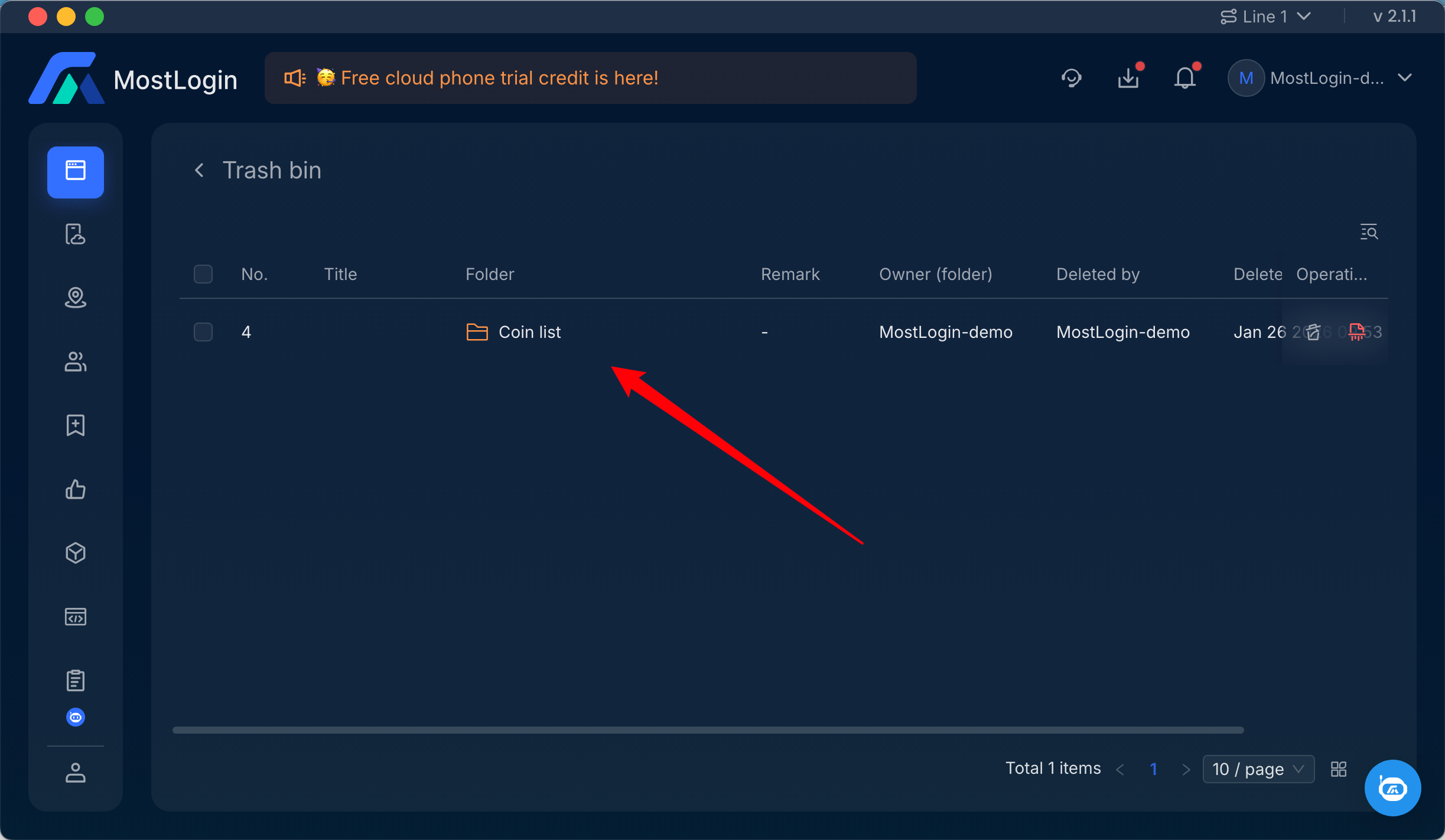This screenshot has width=1445, height=840.
Task: Click MostLogin-demo in the Deleted by column
Action: coord(1123,332)
